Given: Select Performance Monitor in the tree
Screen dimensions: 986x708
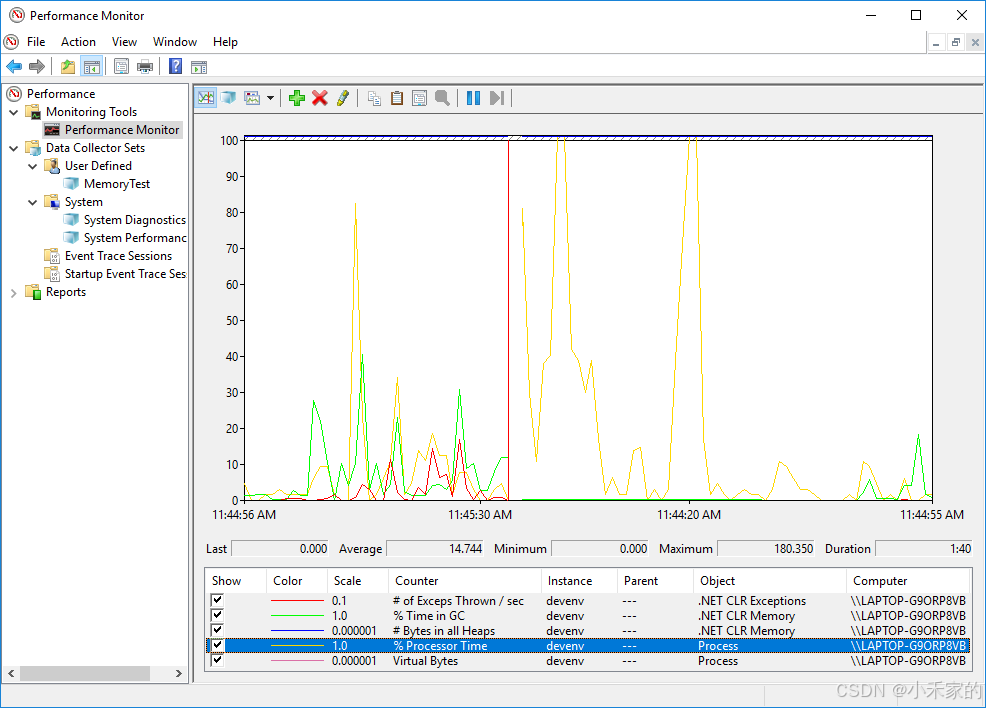Looking at the screenshot, I should click(x=122, y=130).
